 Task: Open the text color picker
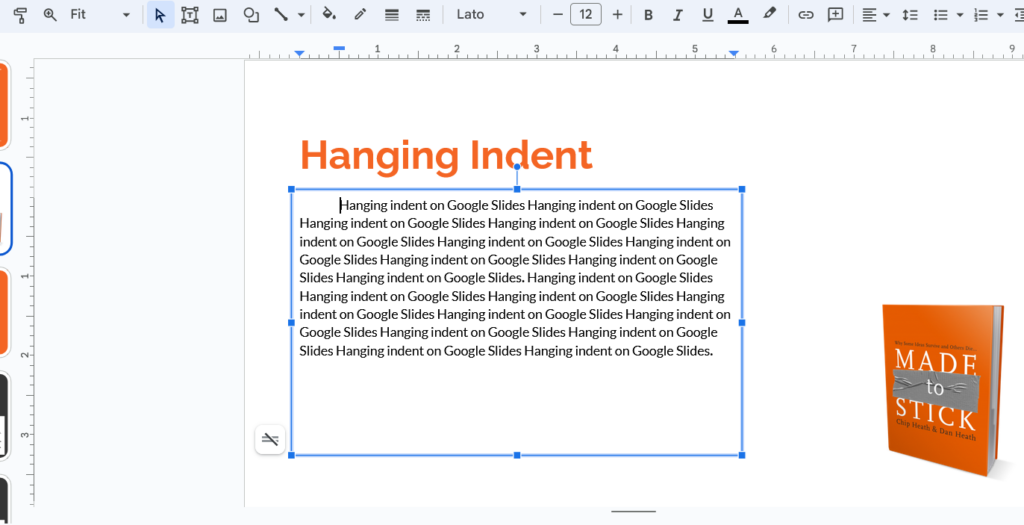click(x=738, y=15)
